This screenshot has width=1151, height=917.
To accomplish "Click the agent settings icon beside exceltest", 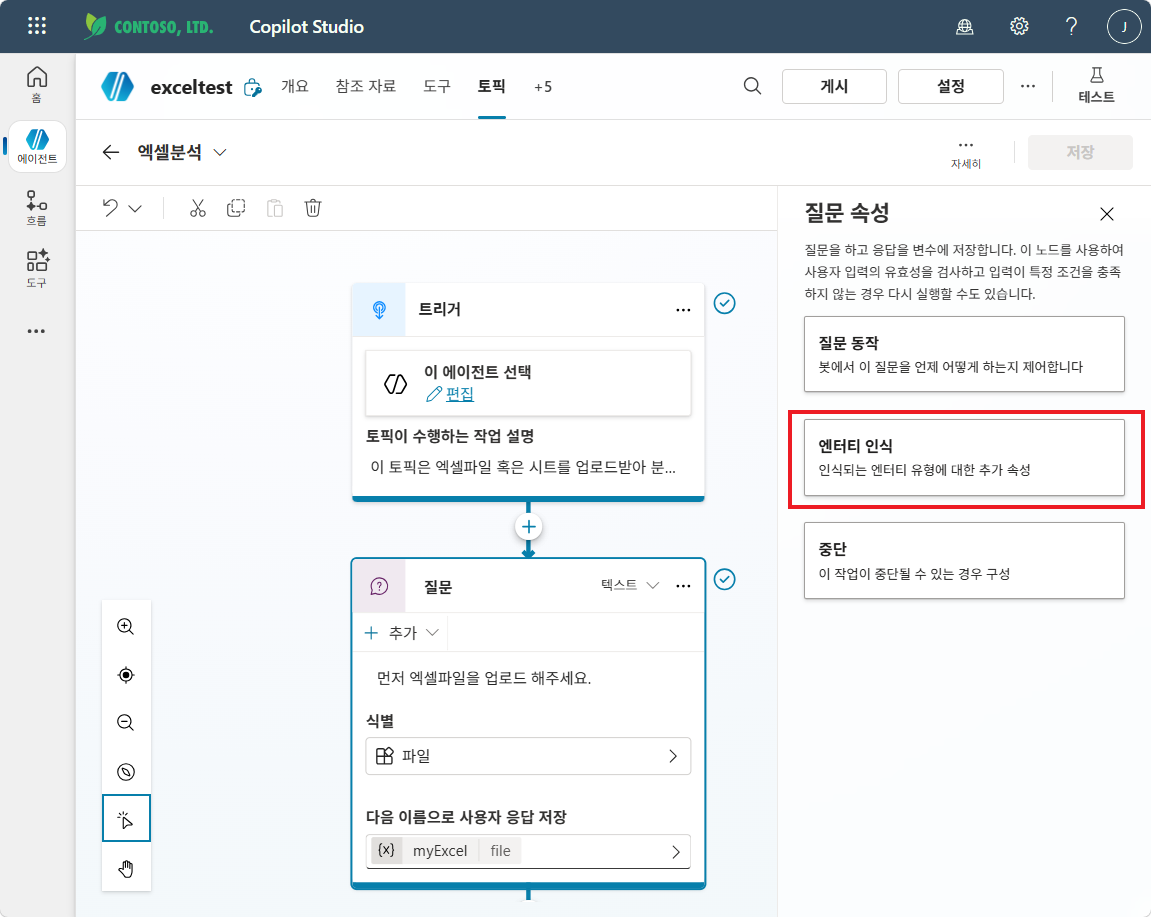I will tap(253, 87).
